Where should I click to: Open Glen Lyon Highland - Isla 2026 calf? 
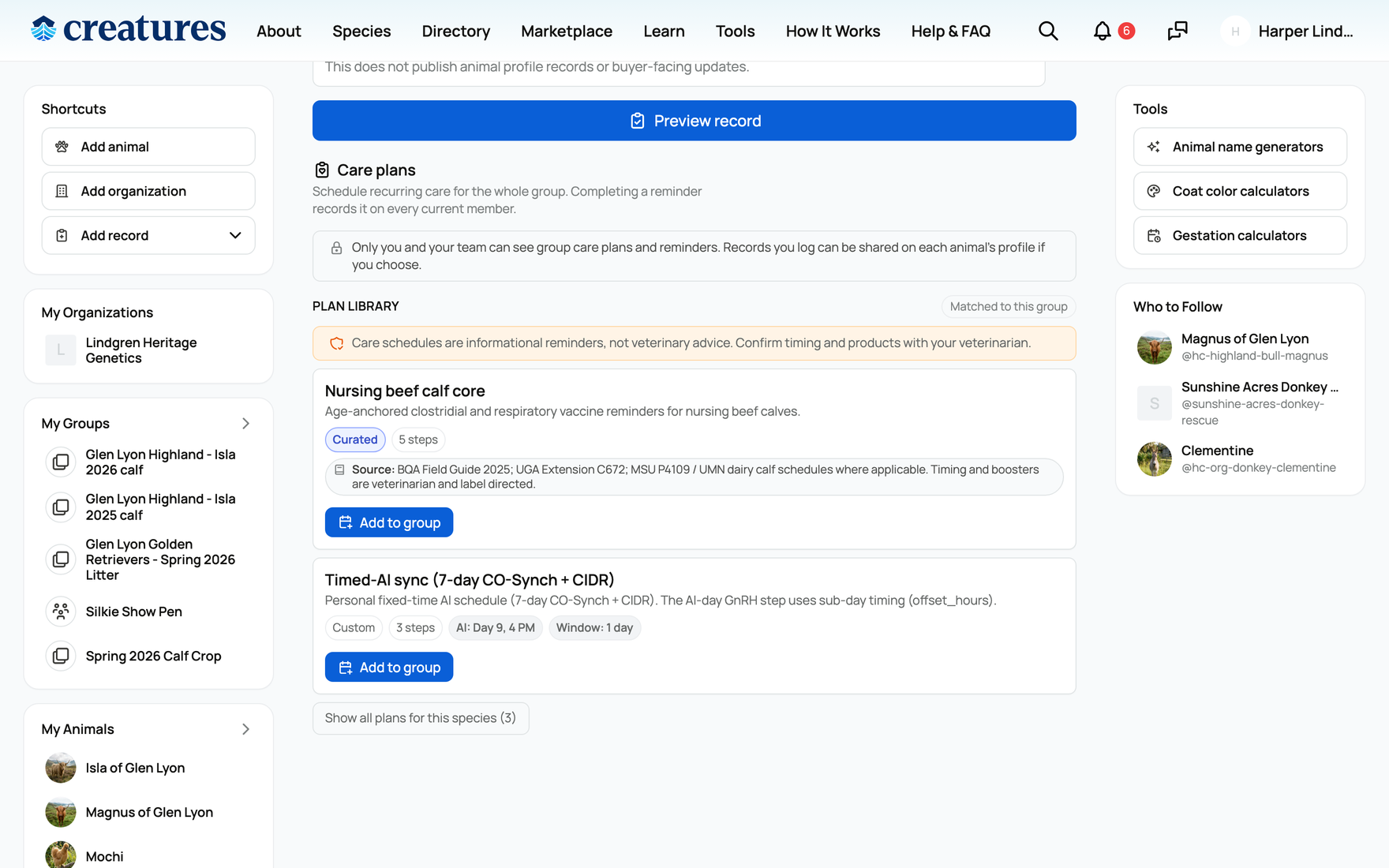160,462
